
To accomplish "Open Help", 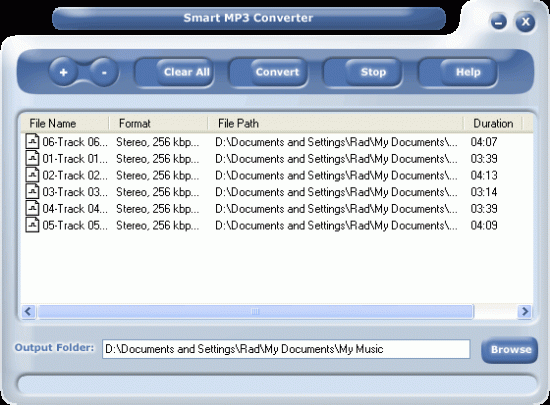I will [468, 72].
